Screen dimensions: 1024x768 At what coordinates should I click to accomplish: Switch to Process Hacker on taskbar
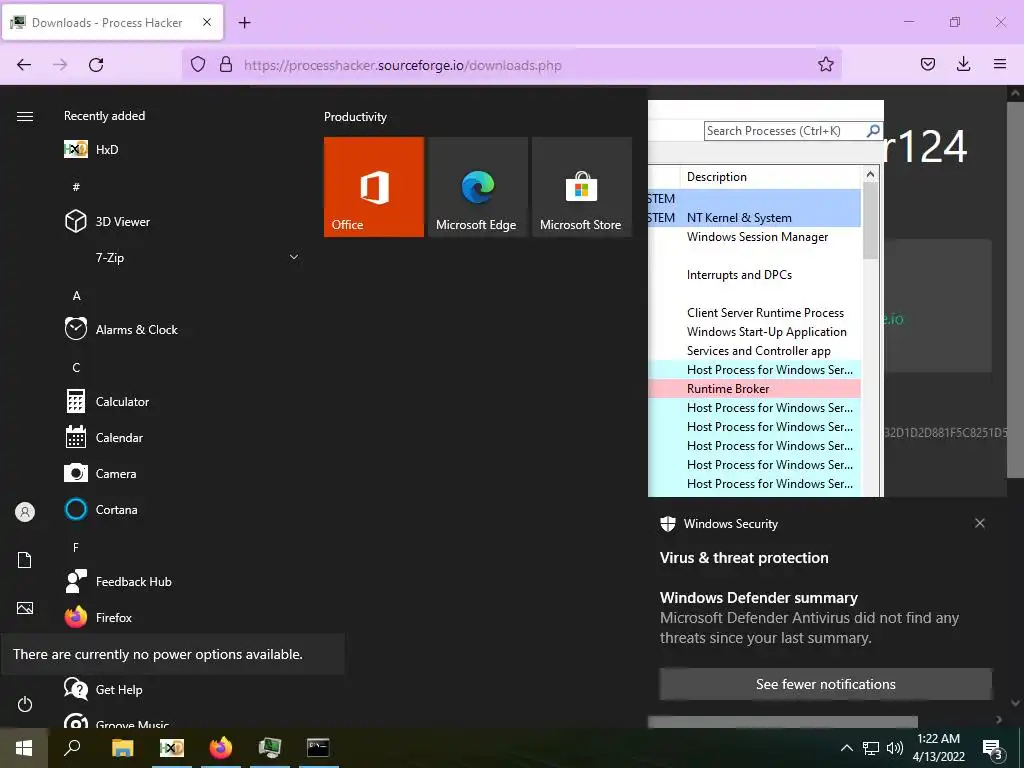point(270,748)
